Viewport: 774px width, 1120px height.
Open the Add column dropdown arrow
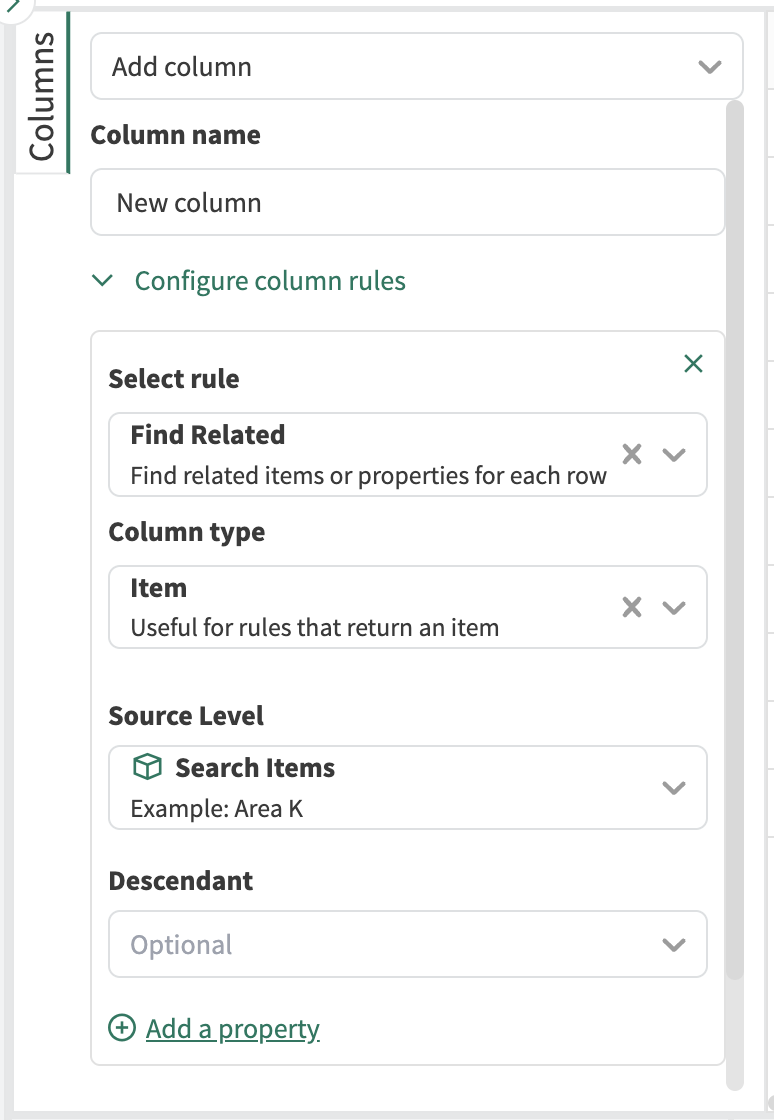(709, 67)
